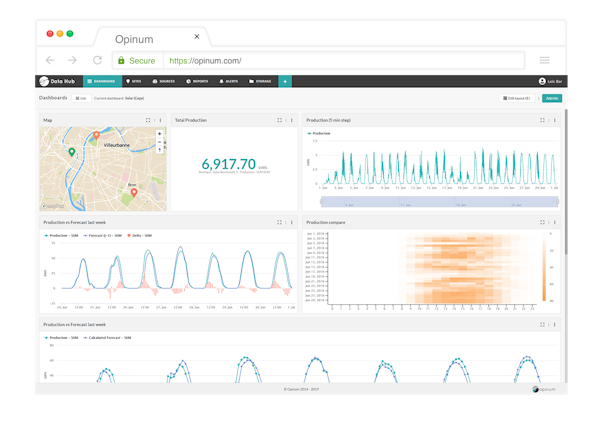Open the Storage section

(x=260, y=81)
